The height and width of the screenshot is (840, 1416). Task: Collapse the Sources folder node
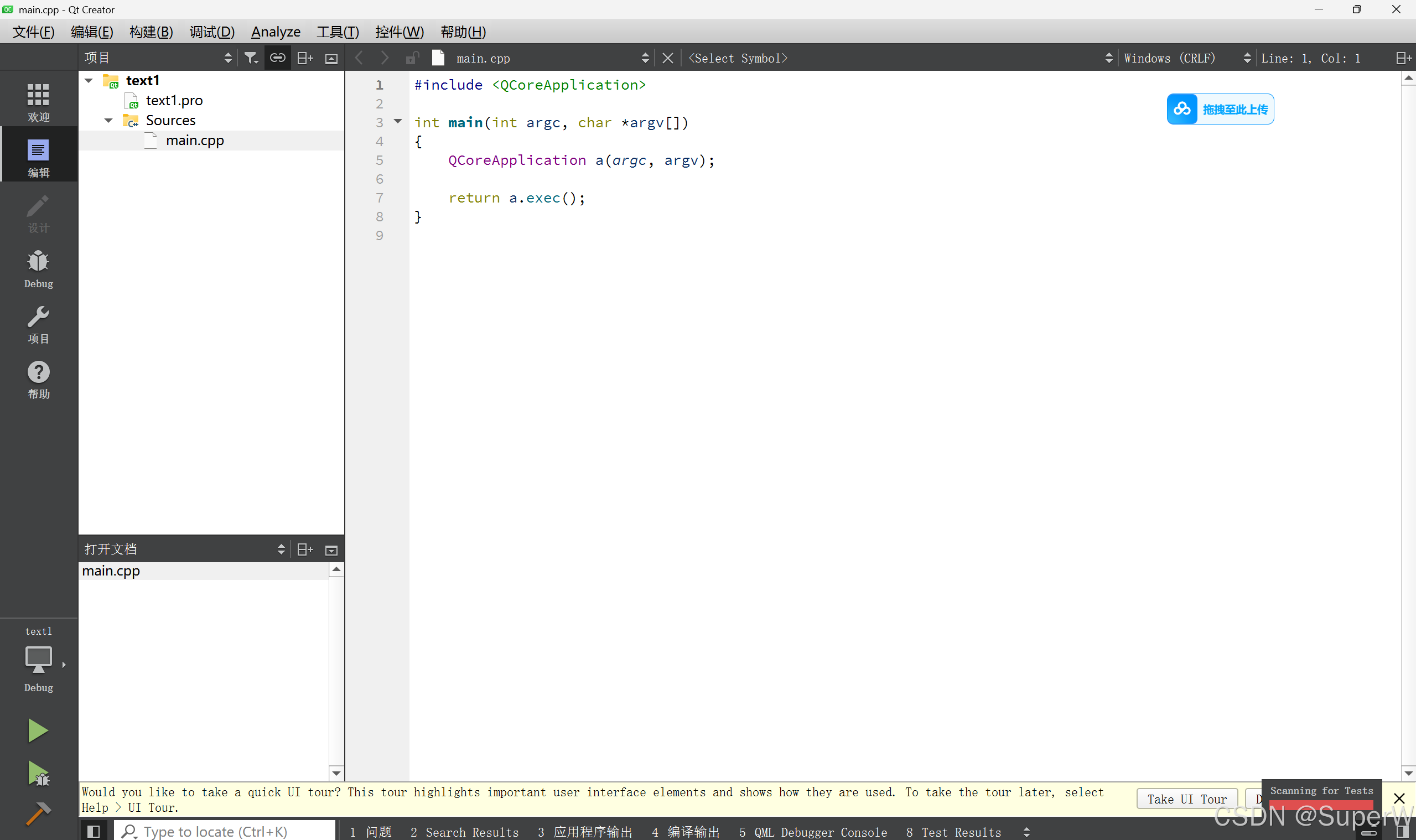108,120
